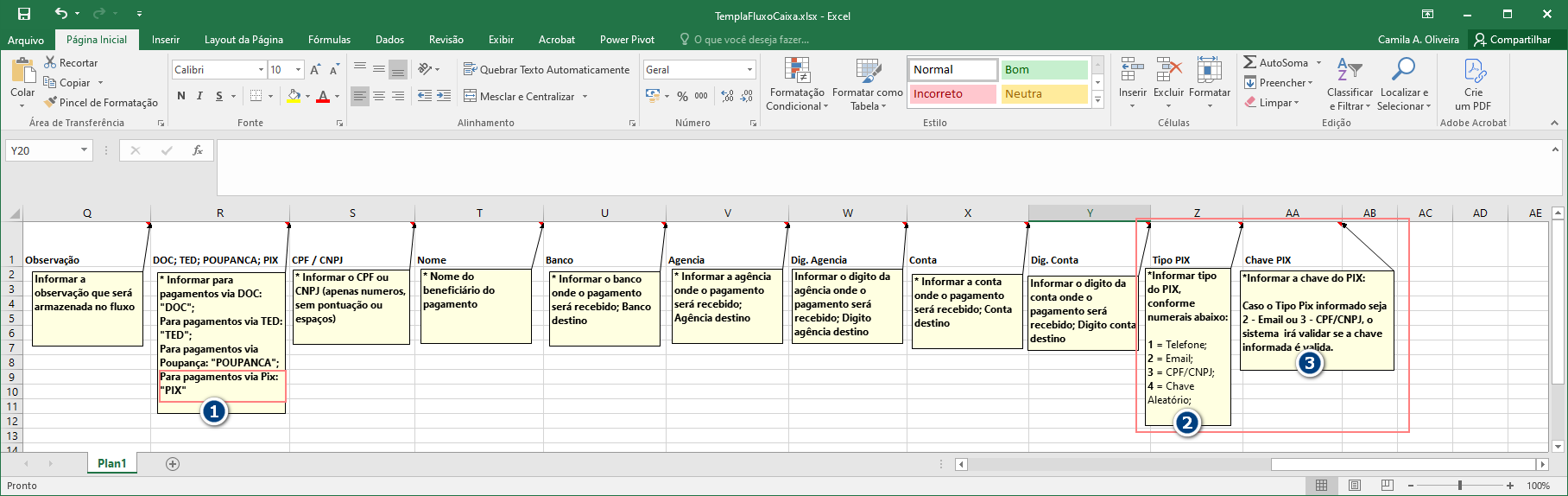Click the Compartilhar button
Viewport: 1568px width, 496px height.
1512,40
